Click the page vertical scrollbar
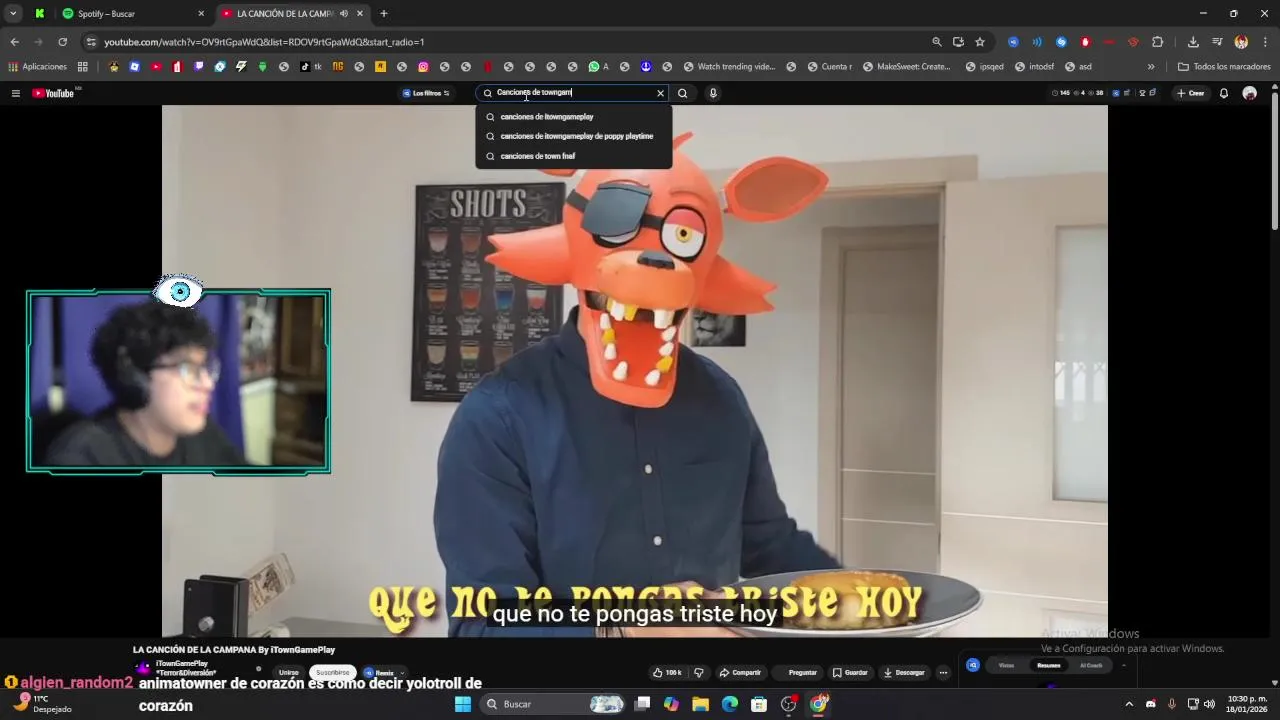This screenshot has width=1280, height=720. pyautogui.click(x=1275, y=160)
